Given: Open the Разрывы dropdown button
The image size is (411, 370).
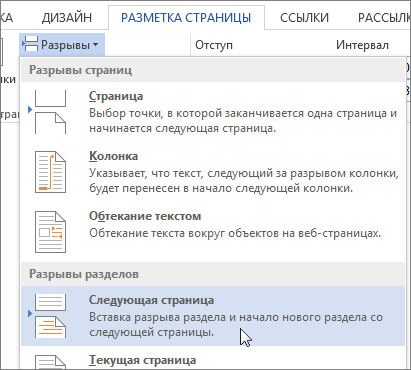Looking at the screenshot, I should (62, 44).
